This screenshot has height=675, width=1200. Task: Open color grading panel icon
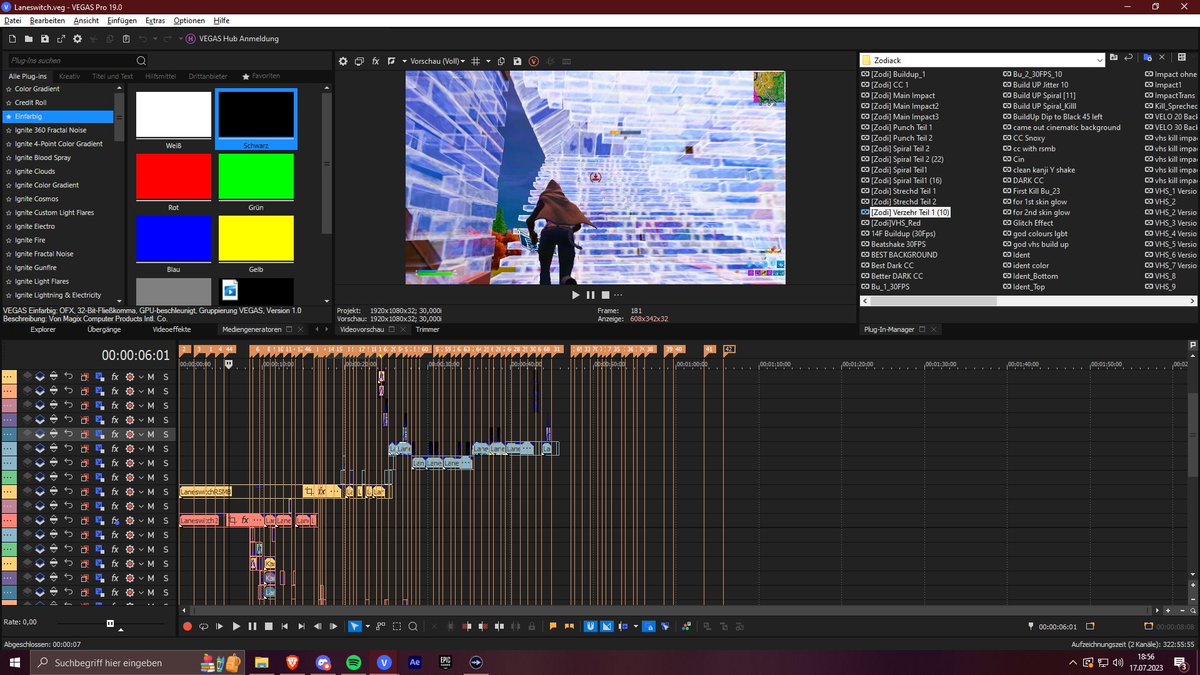coord(685,626)
